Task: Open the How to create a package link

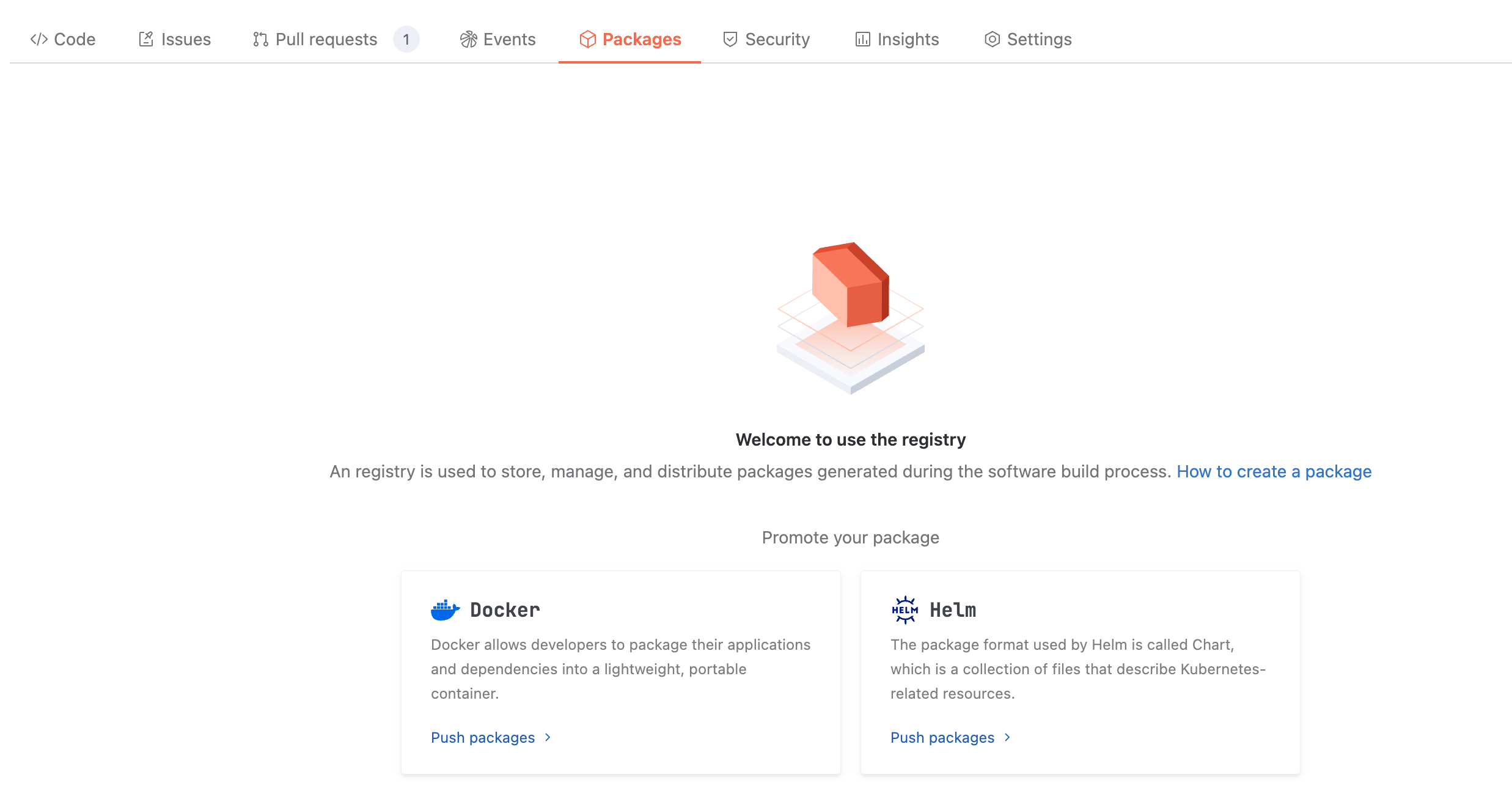Action: (x=1274, y=471)
